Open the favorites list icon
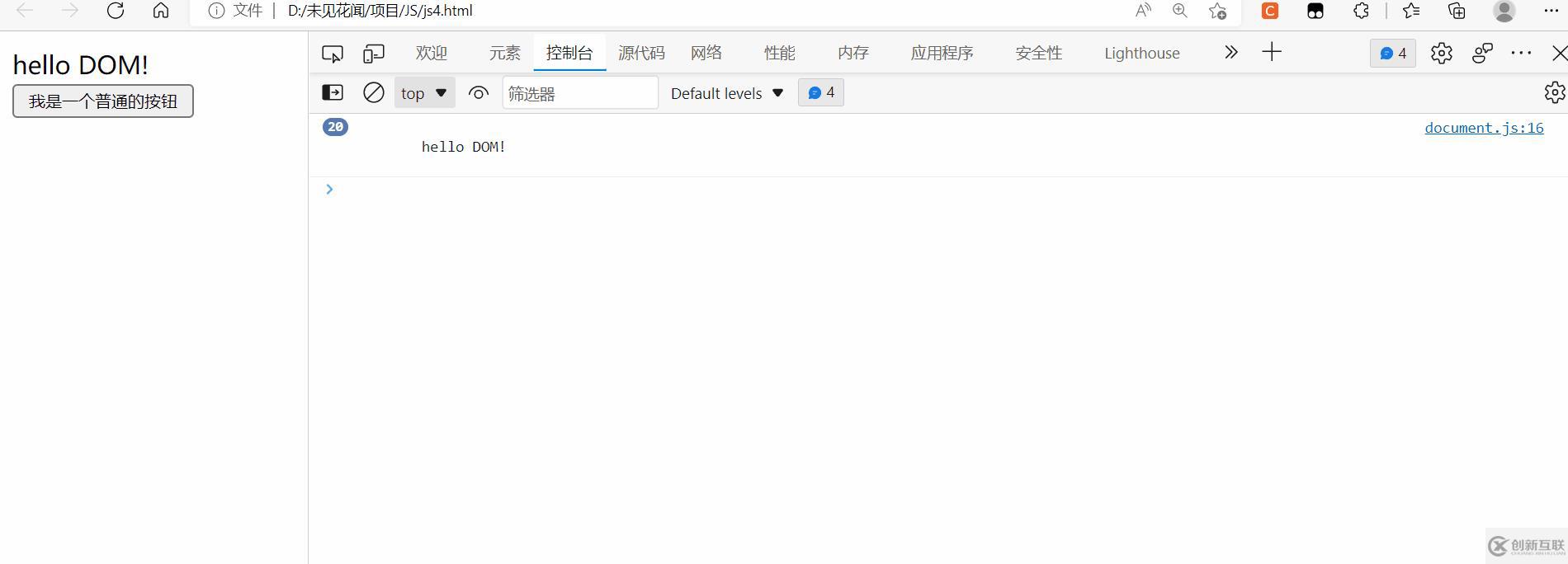This screenshot has width=1568, height=564. (x=1411, y=11)
